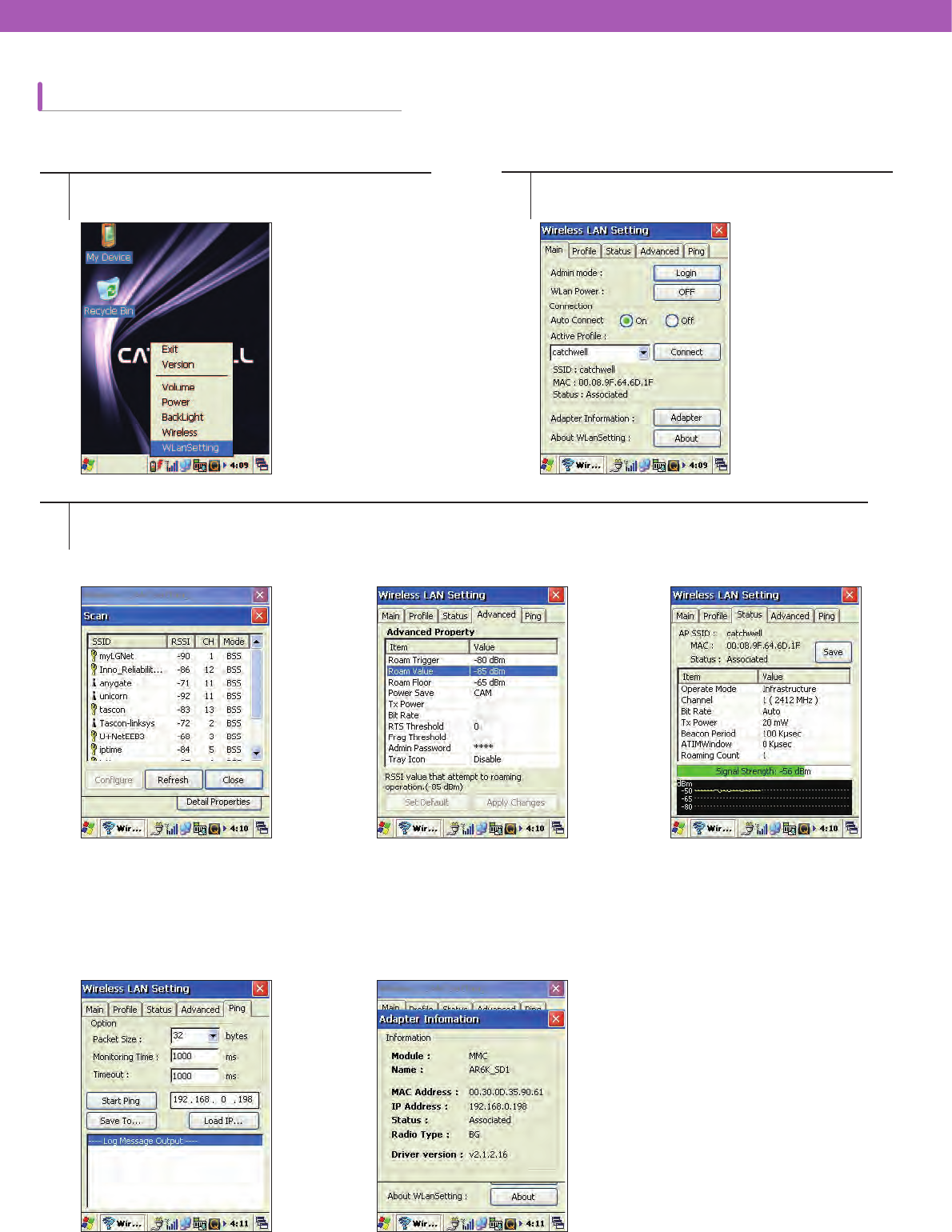
Task: Select the highlighted Roam Value row
Action: (471, 671)
